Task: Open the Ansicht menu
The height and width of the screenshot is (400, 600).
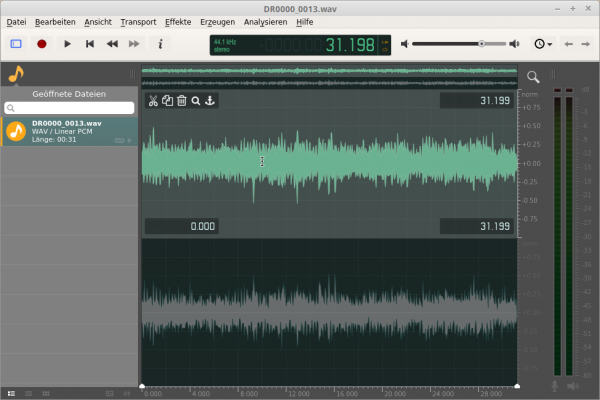Action: (x=98, y=22)
